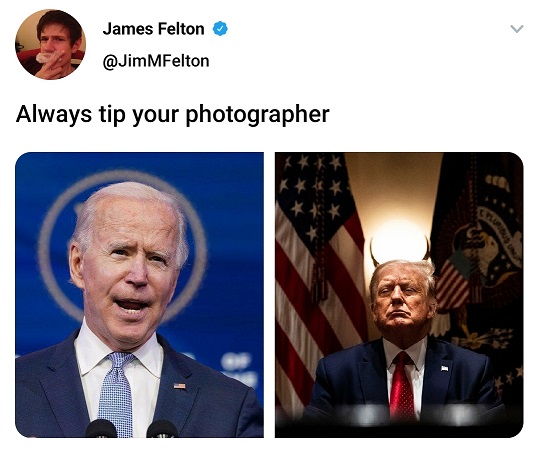
Task: Click the red tie in right photo
Action: (x=402, y=383)
